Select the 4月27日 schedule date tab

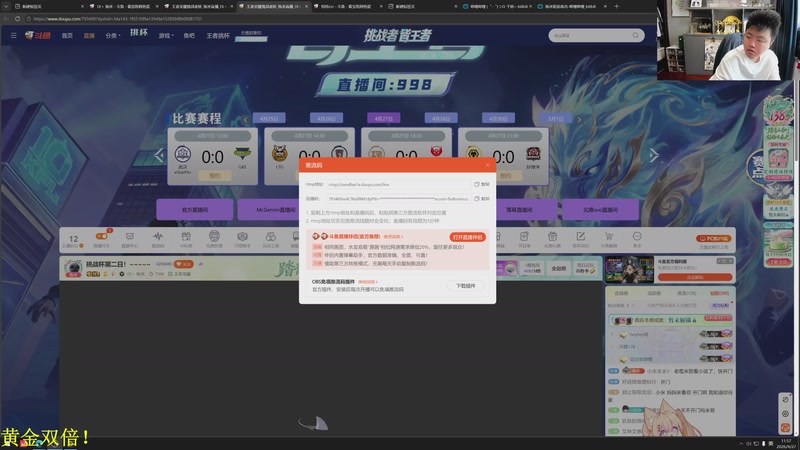click(384, 118)
